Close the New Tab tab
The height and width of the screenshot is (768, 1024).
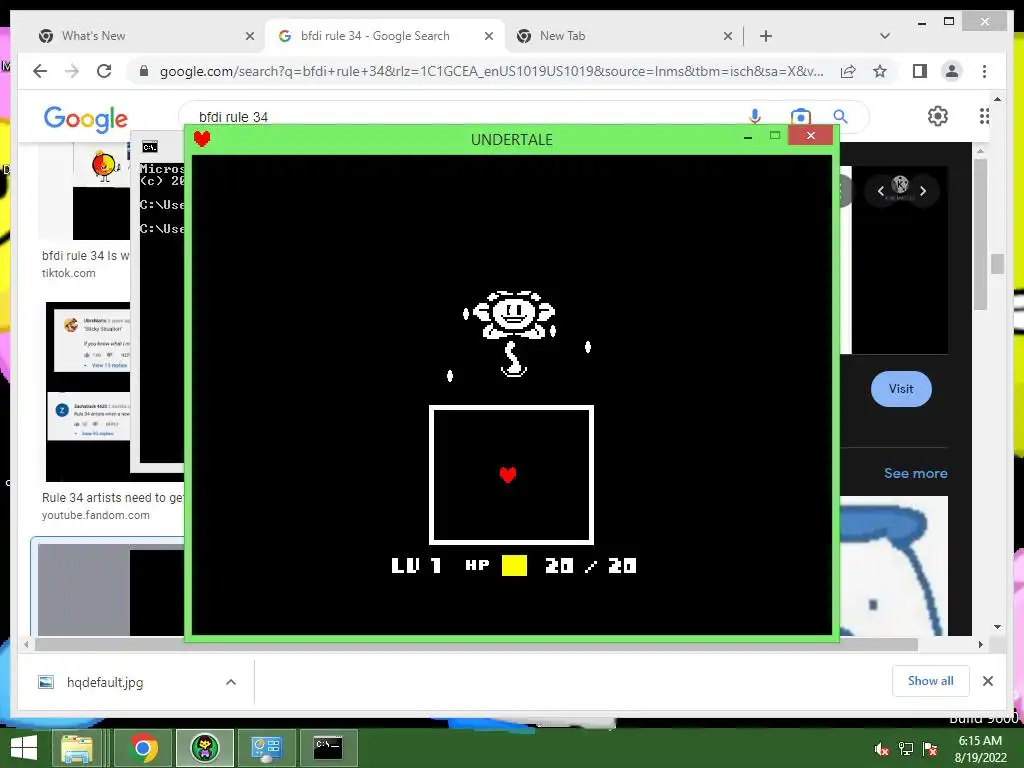pos(728,36)
